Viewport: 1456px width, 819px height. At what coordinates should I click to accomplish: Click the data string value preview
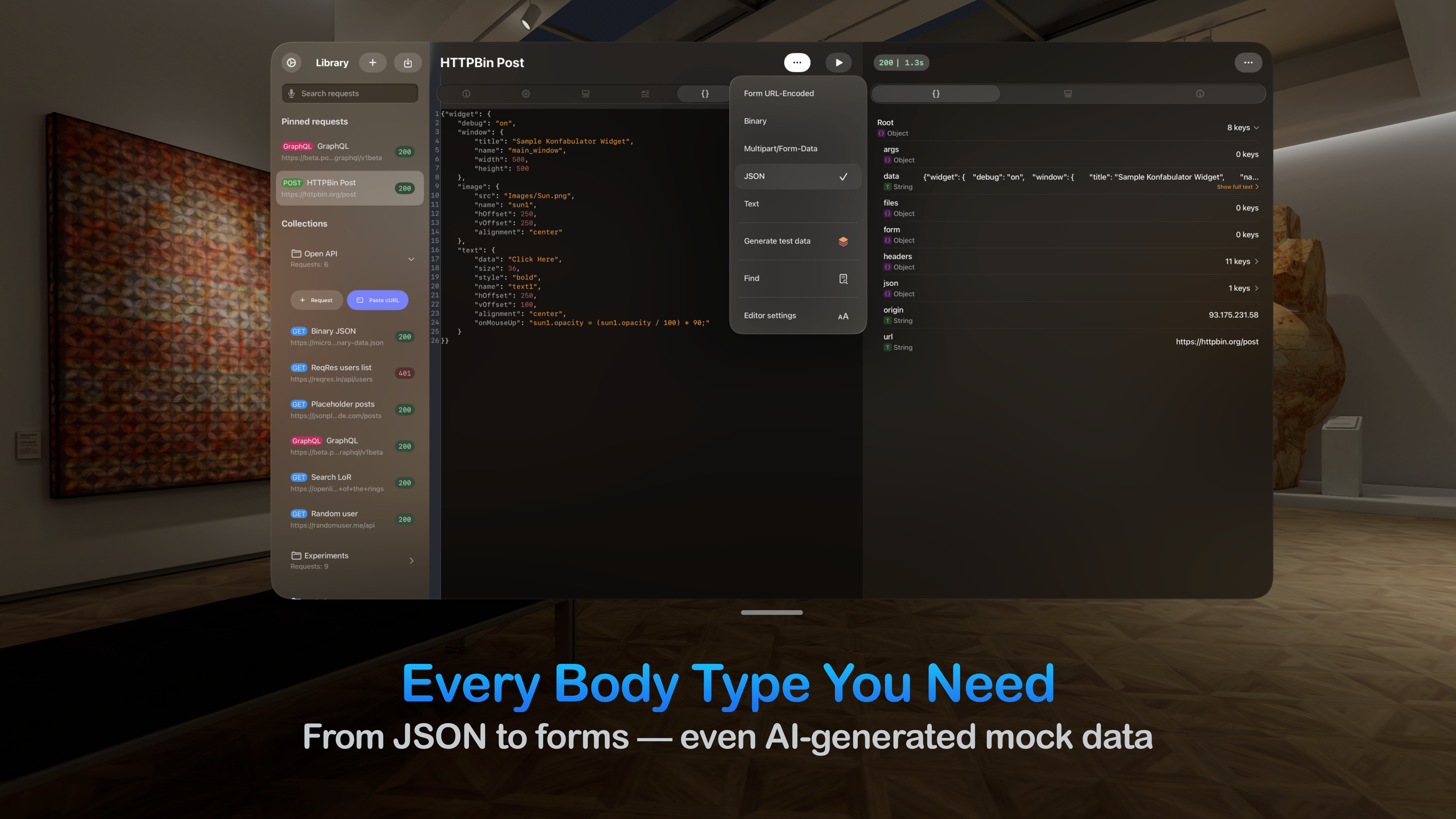[x=1090, y=177]
